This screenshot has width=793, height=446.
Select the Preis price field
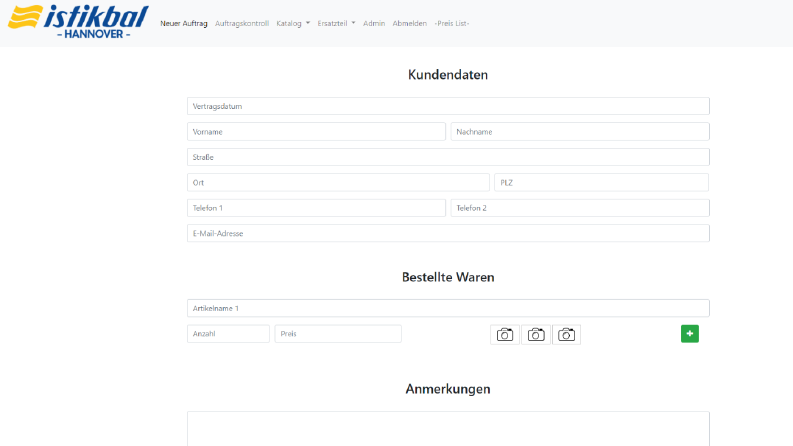(338, 334)
